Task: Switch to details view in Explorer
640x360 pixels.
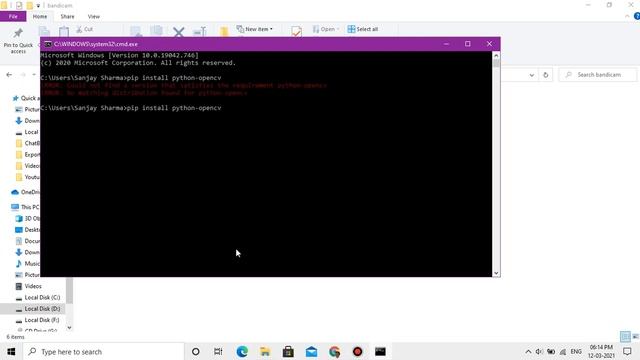Action: pos(625,336)
